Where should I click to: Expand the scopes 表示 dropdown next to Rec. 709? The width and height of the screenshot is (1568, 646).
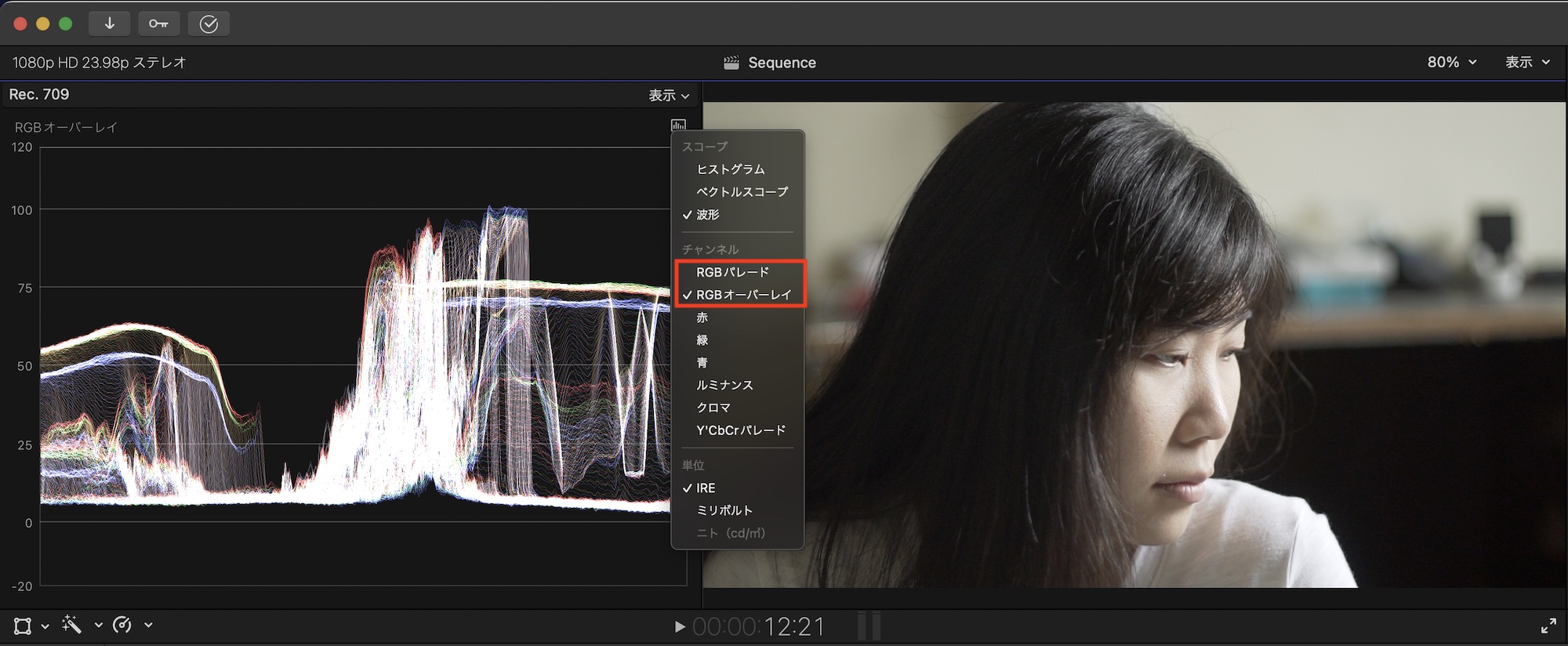tap(668, 95)
